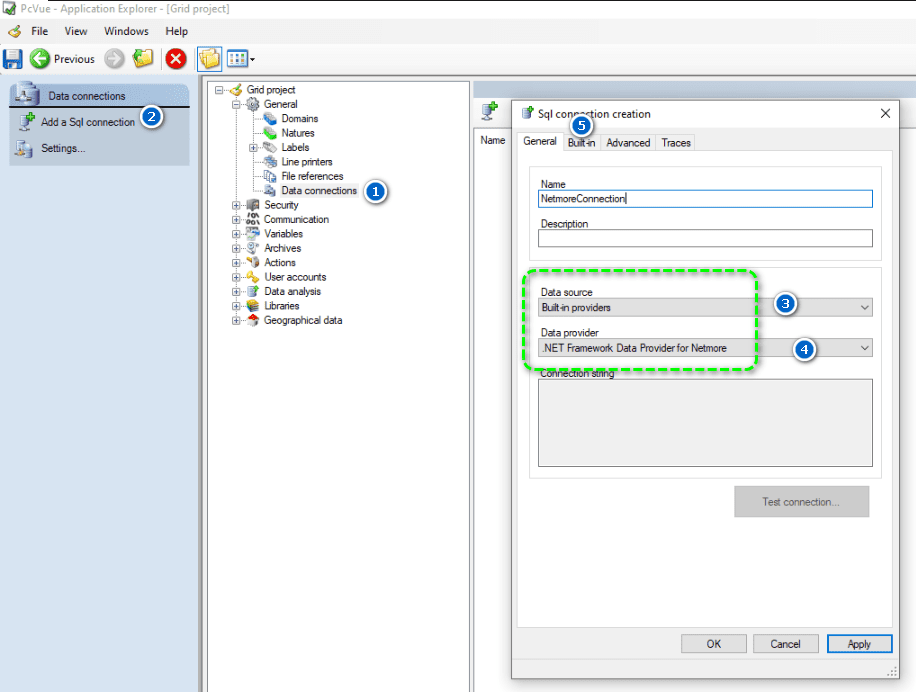Screen dimensions: 916x692
Task: Click the Archives icon in tree
Action: click(x=252, y=248)
